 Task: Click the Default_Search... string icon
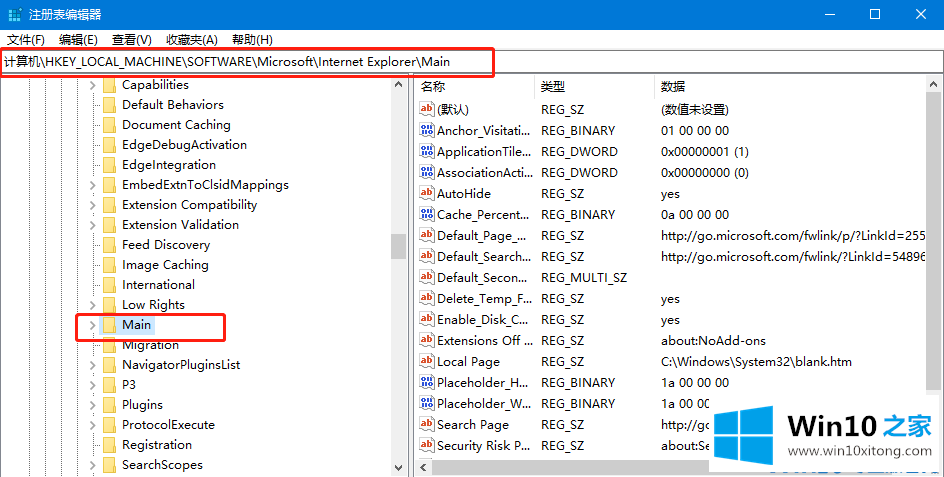pos(427,256)
